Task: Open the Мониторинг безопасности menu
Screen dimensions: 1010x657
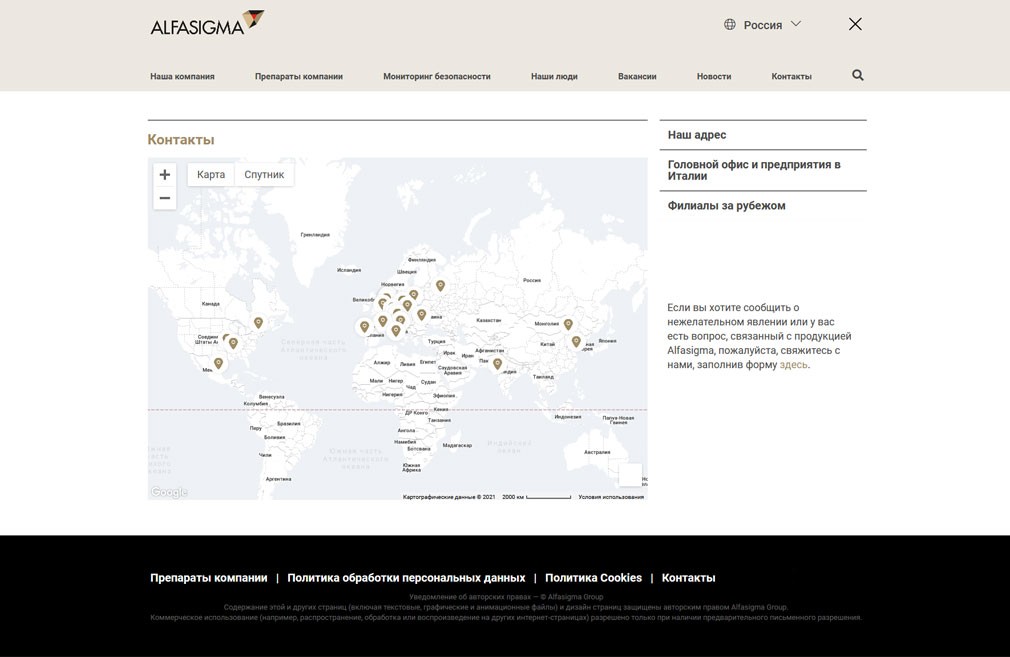Action: tap(436, 75)
